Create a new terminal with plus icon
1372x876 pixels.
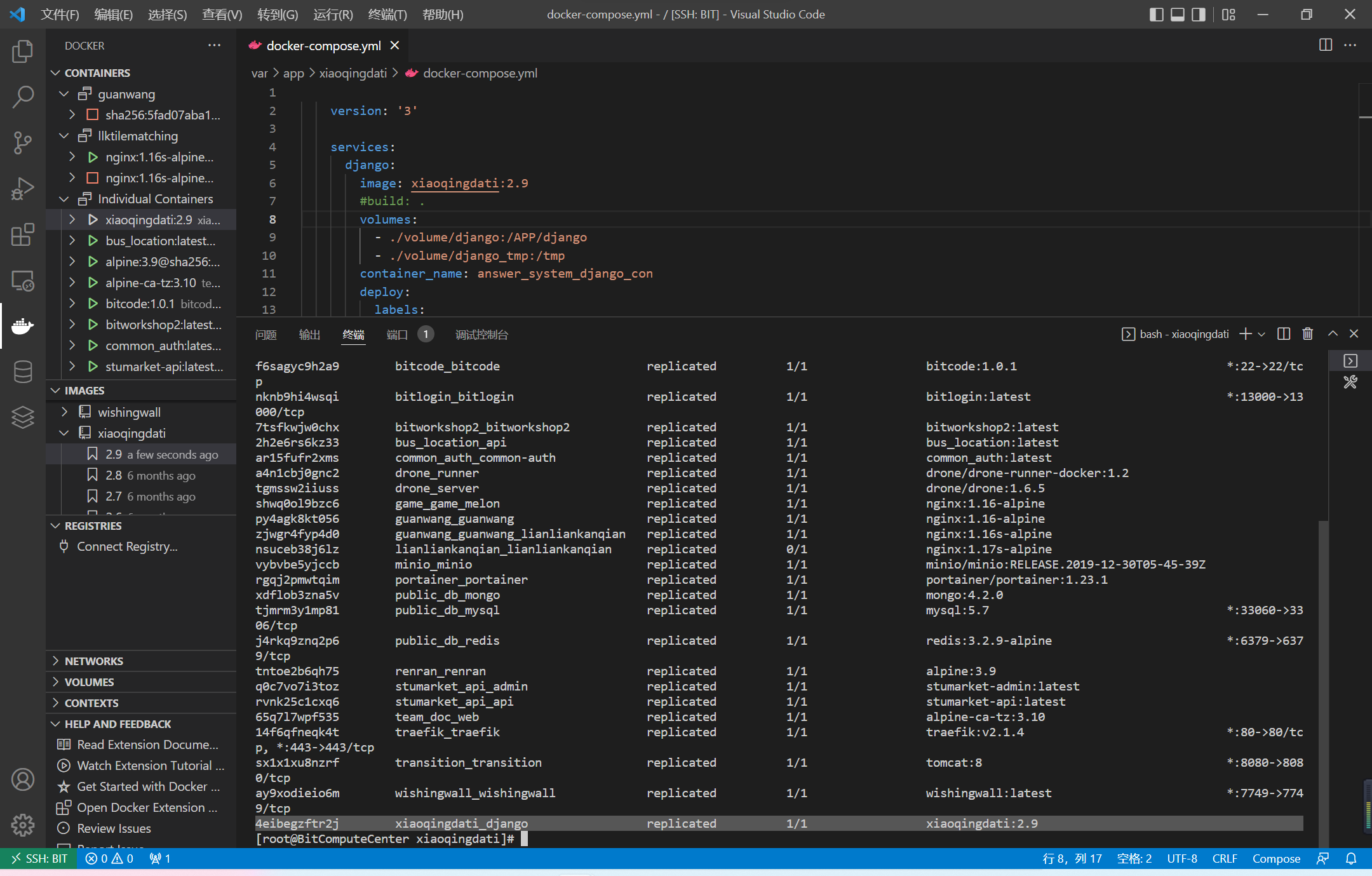point(1246,334)
